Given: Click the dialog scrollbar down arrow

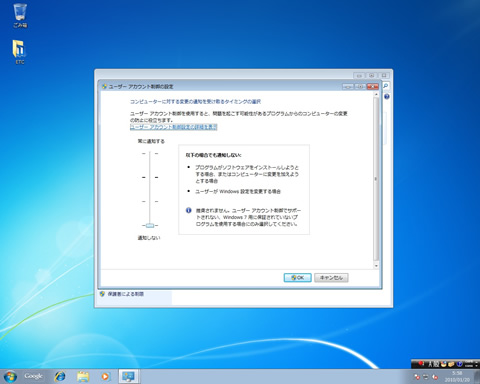Looking at the screenshot, I should tap(376, 266).
